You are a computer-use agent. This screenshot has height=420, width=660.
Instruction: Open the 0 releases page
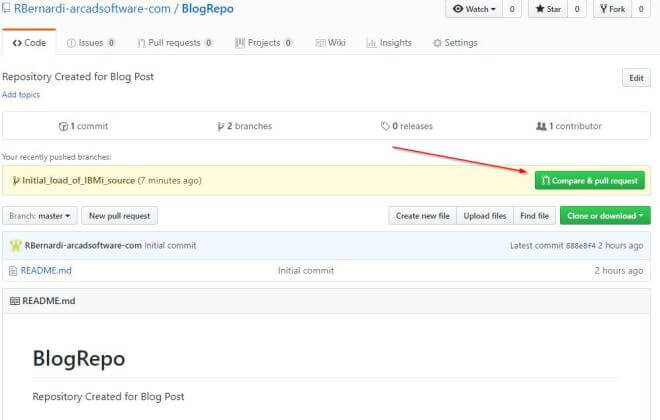tap(407, 126)
